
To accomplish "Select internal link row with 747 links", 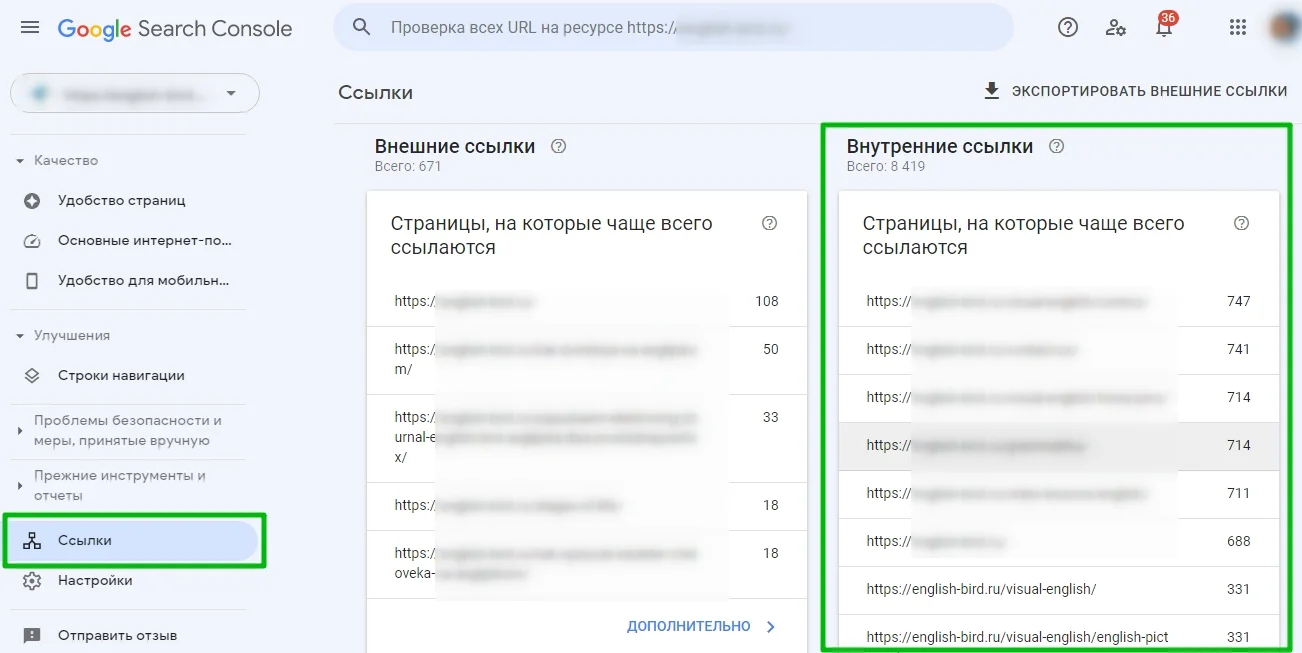I will [x=1058, y=301].
